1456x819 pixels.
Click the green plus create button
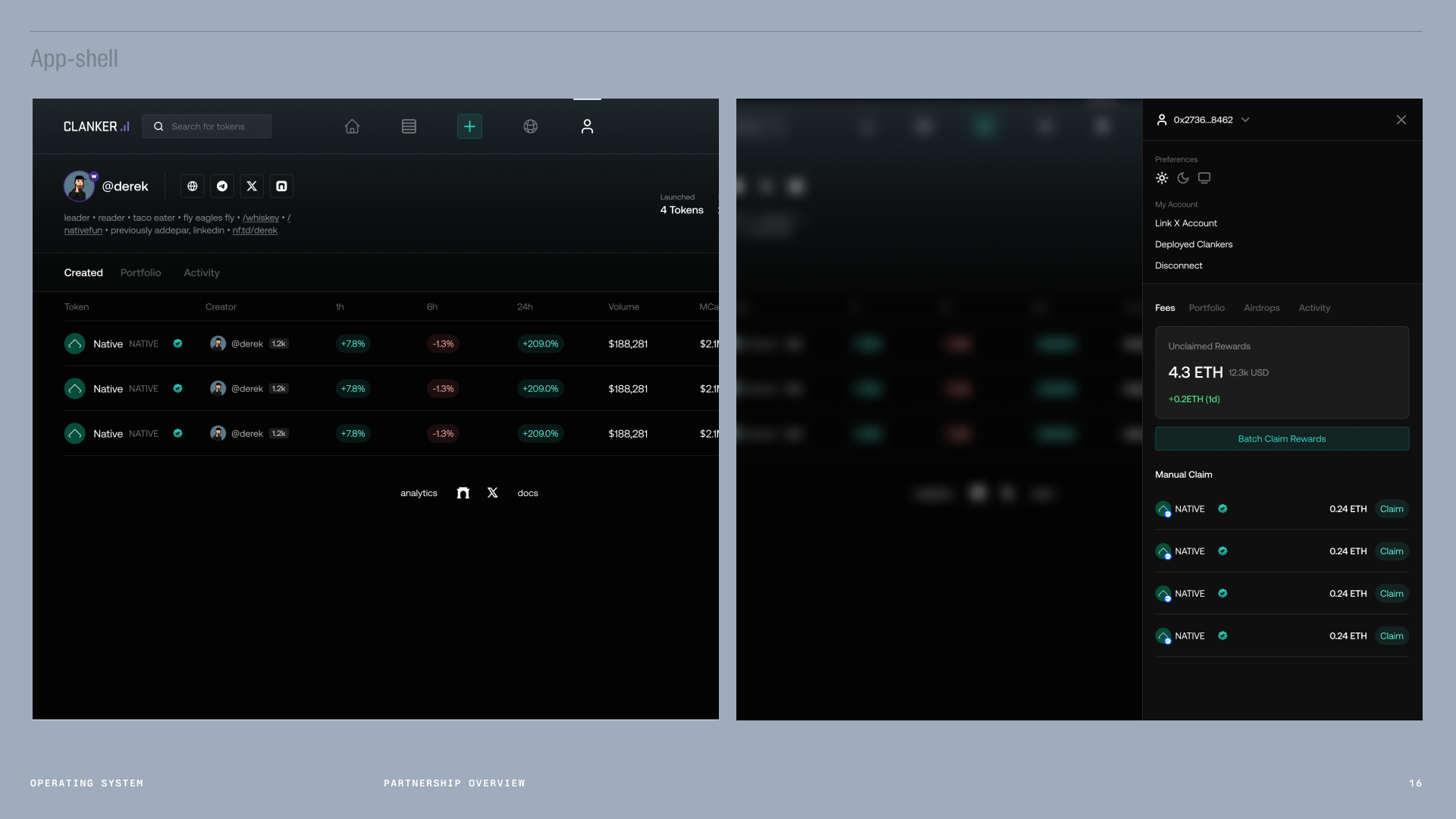coord(469,127)
